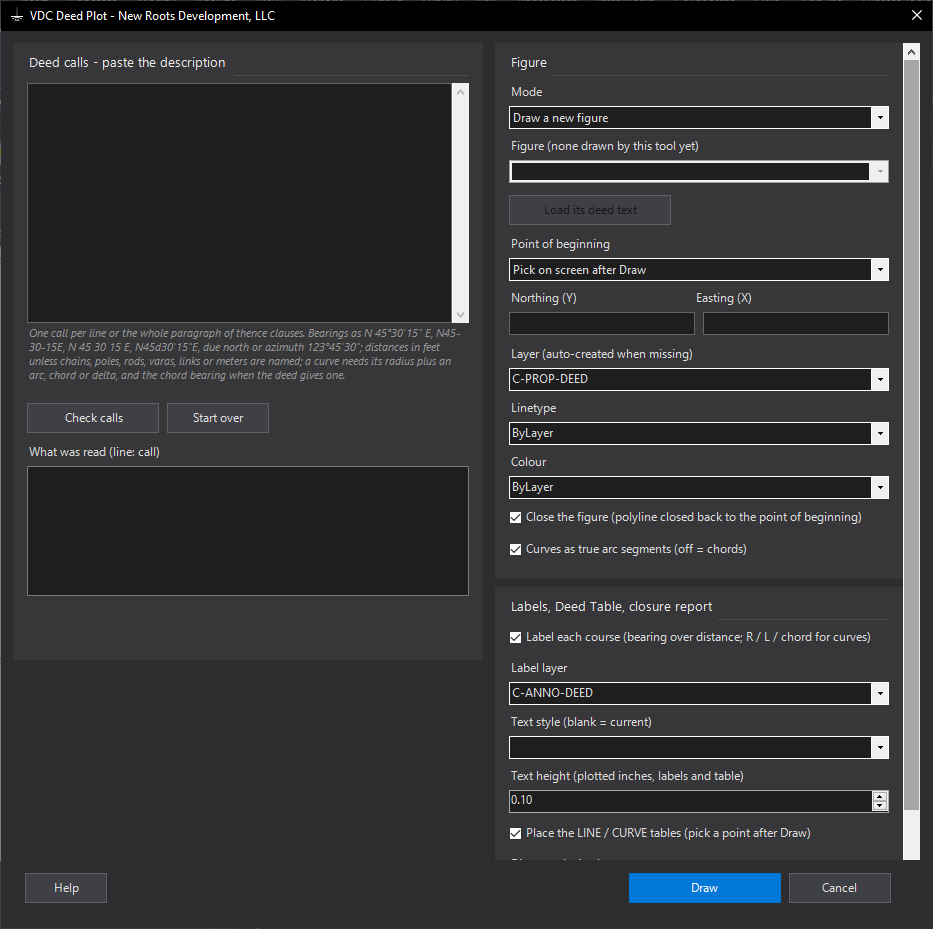This screenshot has width=933, height=929.
Task: Click the VDC Deed Plot title bar icon
Action: coord(17,16)
